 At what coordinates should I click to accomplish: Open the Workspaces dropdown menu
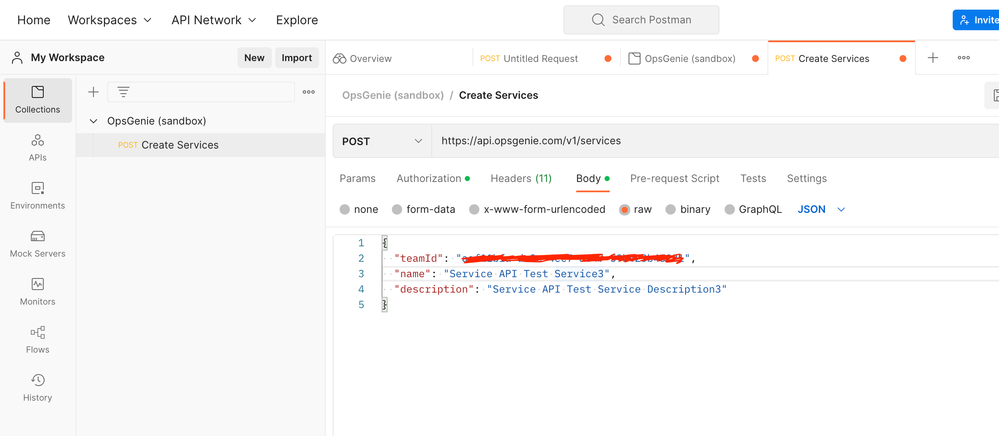point(110,20)
